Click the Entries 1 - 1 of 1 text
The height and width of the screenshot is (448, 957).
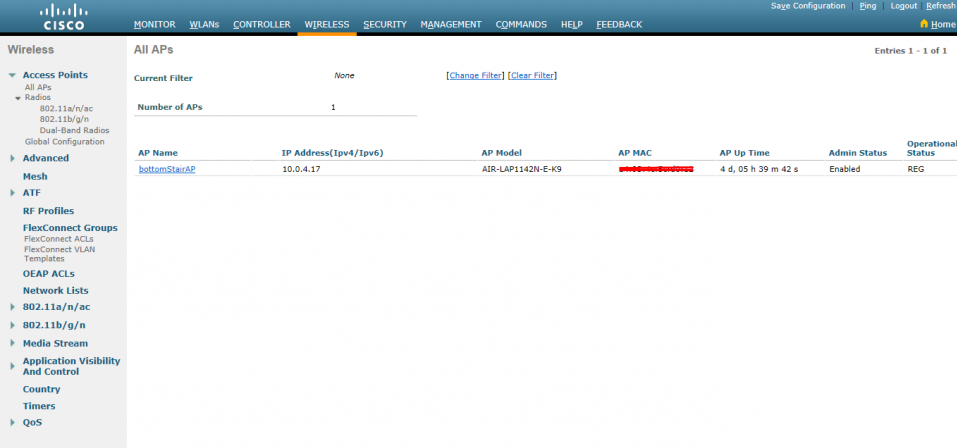pyautogui.click(x=911, y=51)
